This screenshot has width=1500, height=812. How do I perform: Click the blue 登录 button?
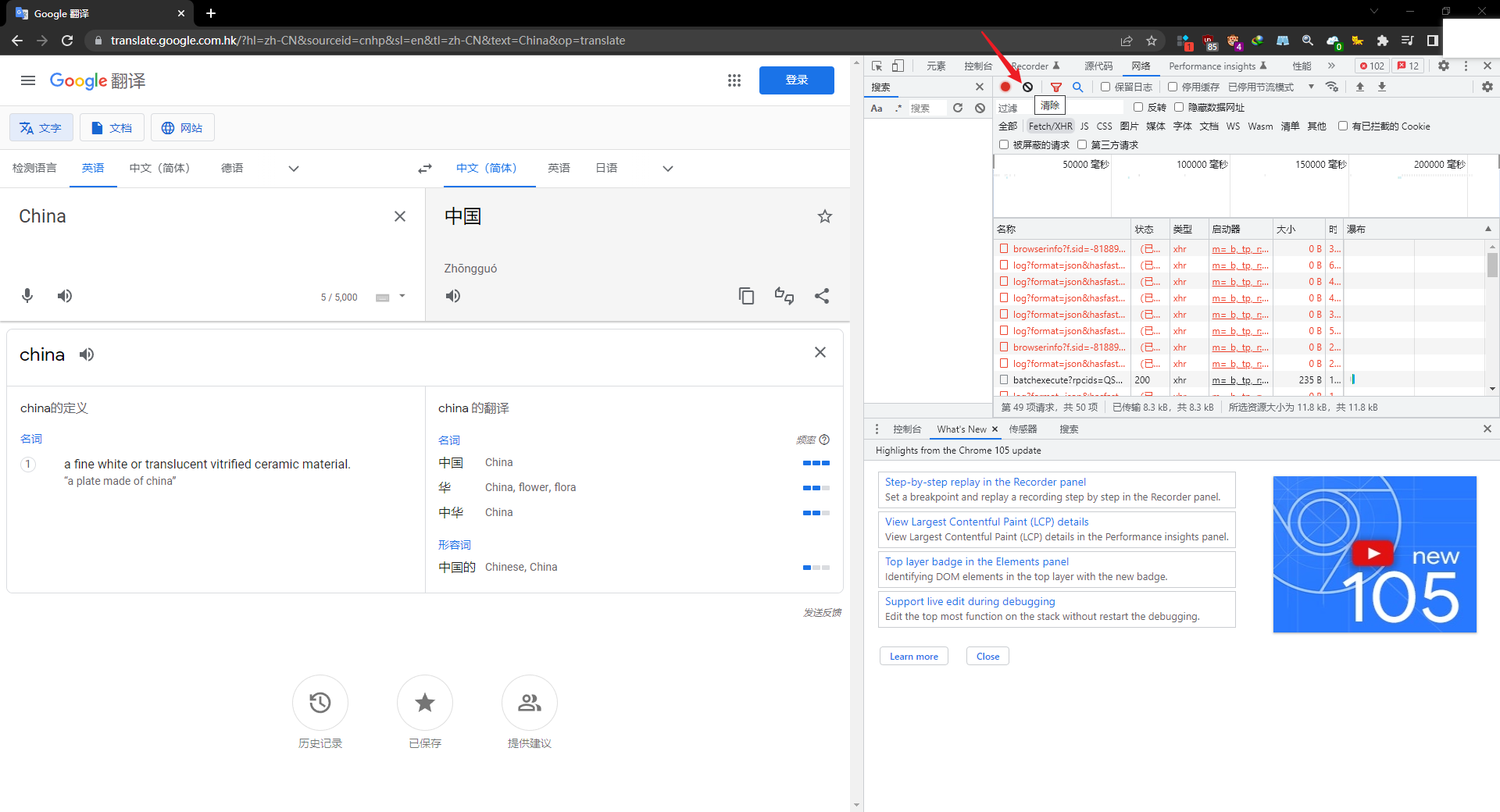[796, 80]
